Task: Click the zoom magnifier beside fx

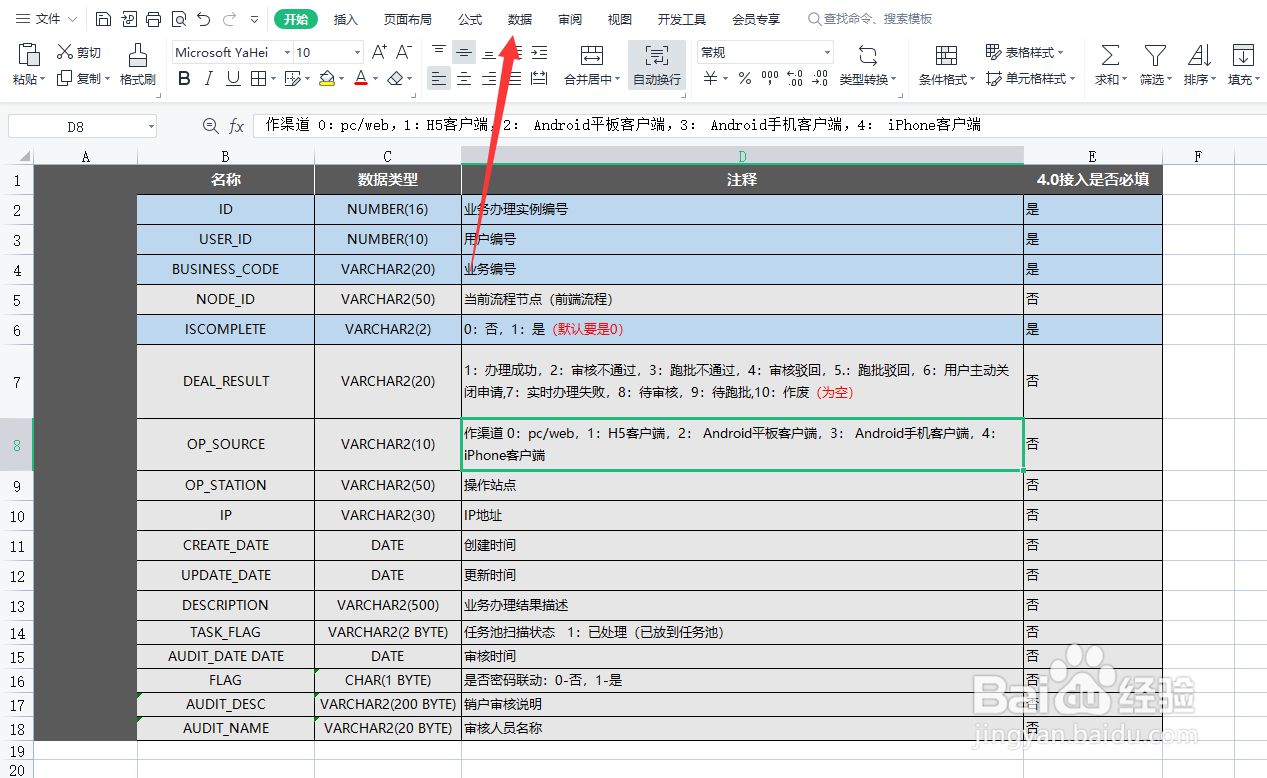Action: [210, 126]
